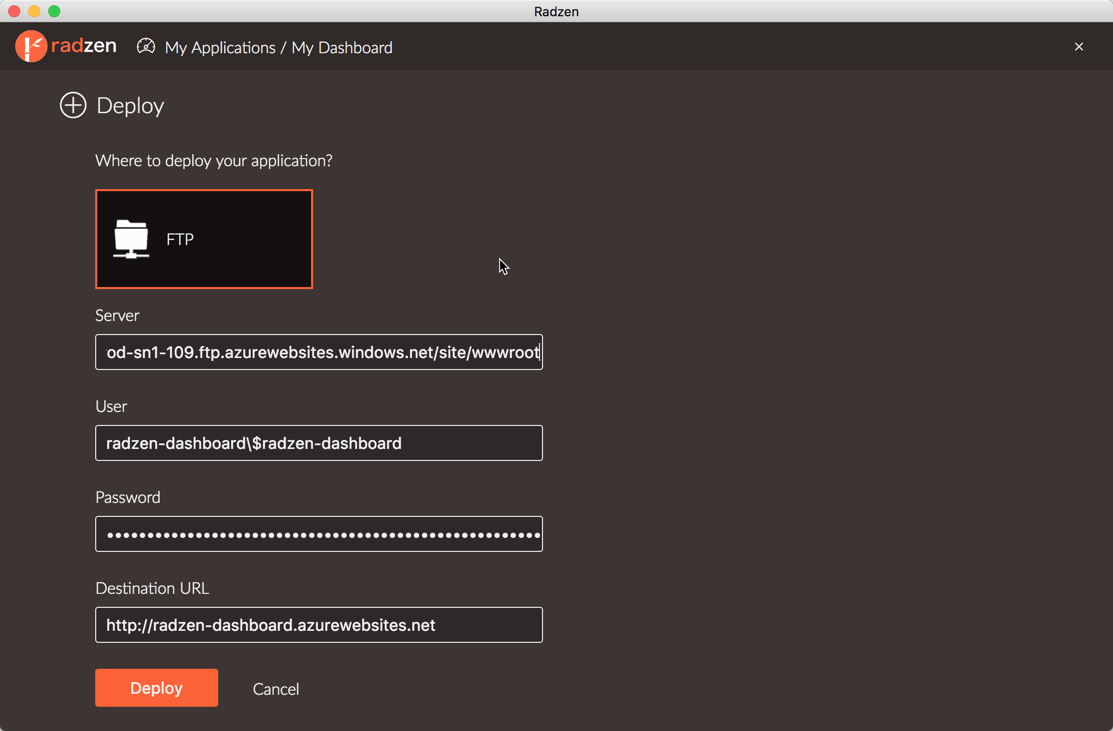Click the radzen wordmark text
Viewport: 1113px width, 731px height.
84,45
